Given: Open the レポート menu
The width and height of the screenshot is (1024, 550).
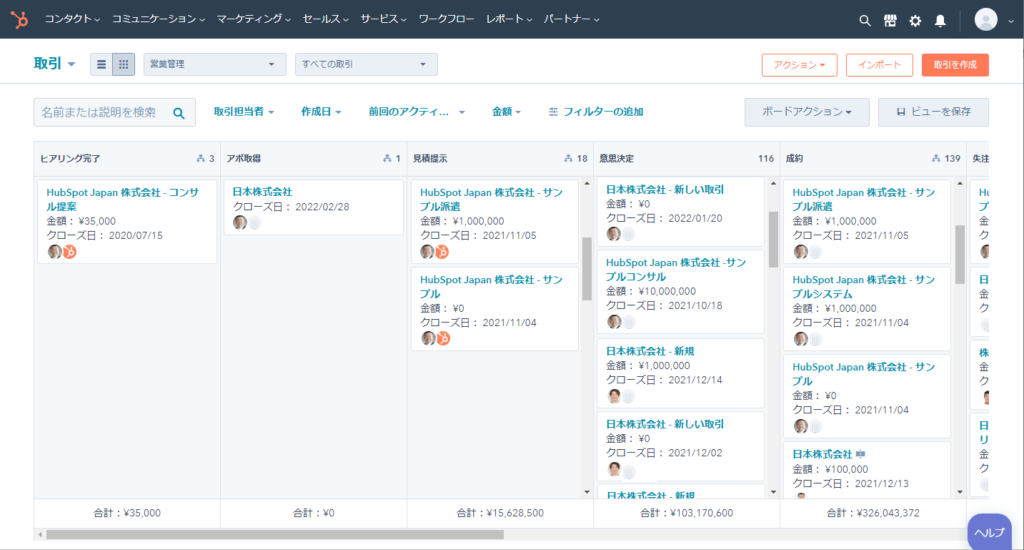Looking at the screenshot, I should (x=509, y=20).
